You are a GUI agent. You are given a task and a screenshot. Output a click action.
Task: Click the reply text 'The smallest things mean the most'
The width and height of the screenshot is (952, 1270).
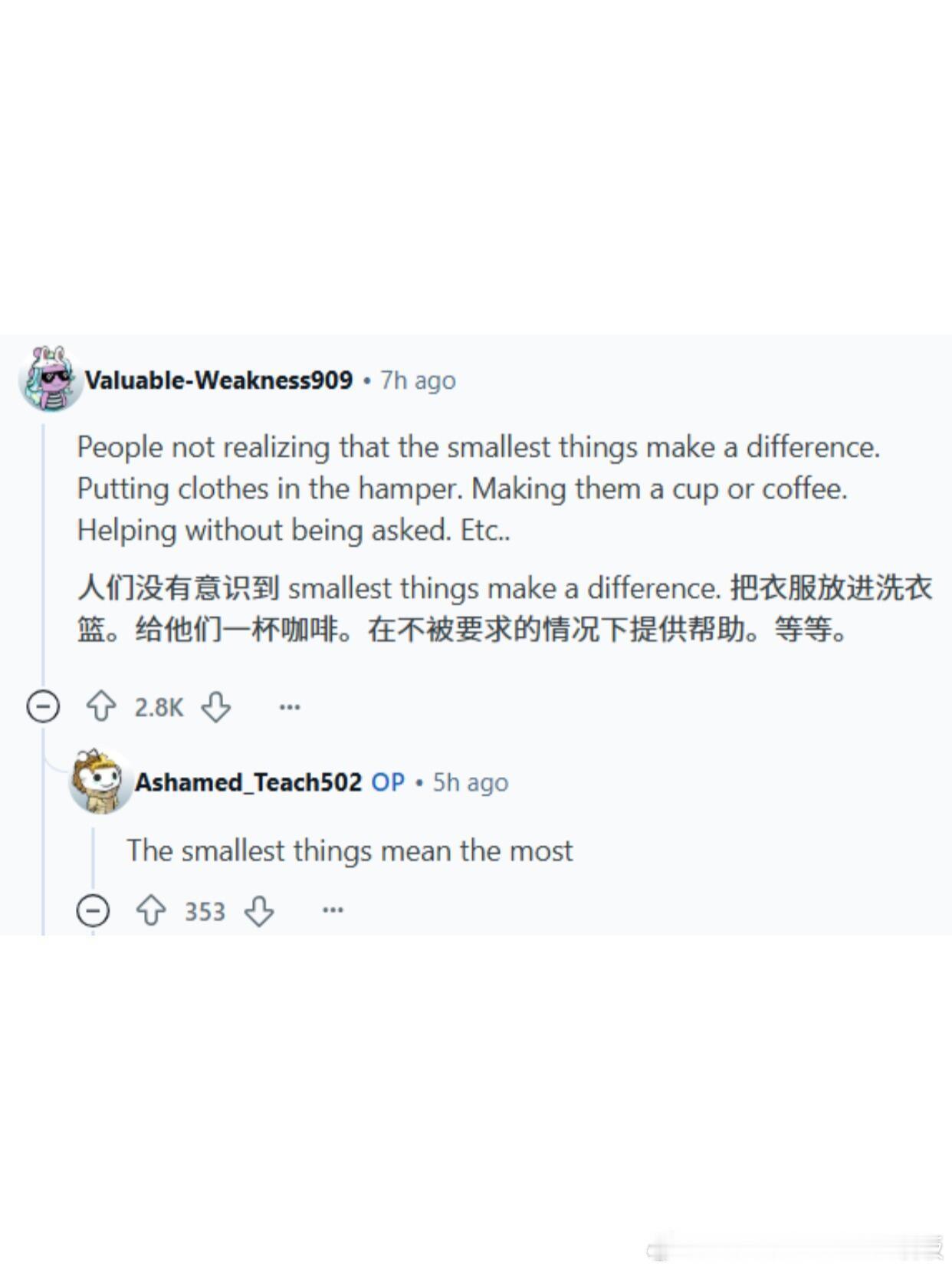350,851
